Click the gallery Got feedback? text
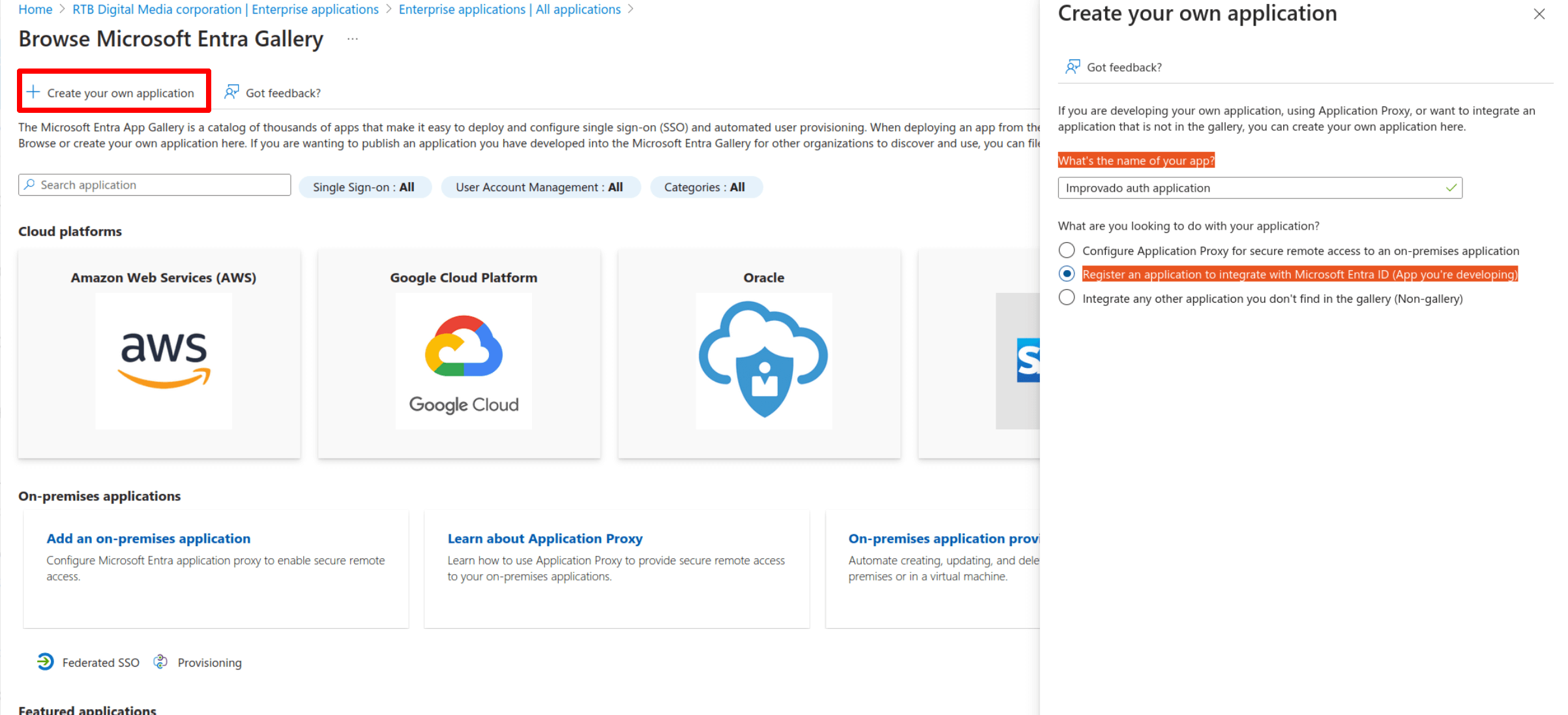This screenshot has height=715, width=1568. pos(283,93)
